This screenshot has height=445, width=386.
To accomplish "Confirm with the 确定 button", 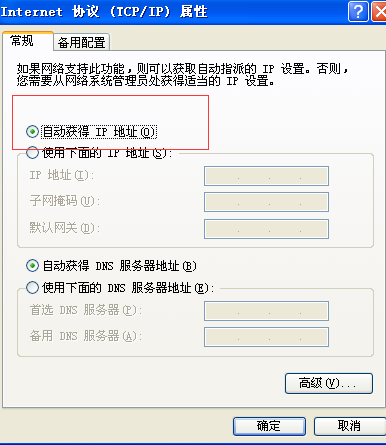I will [269, 426].
